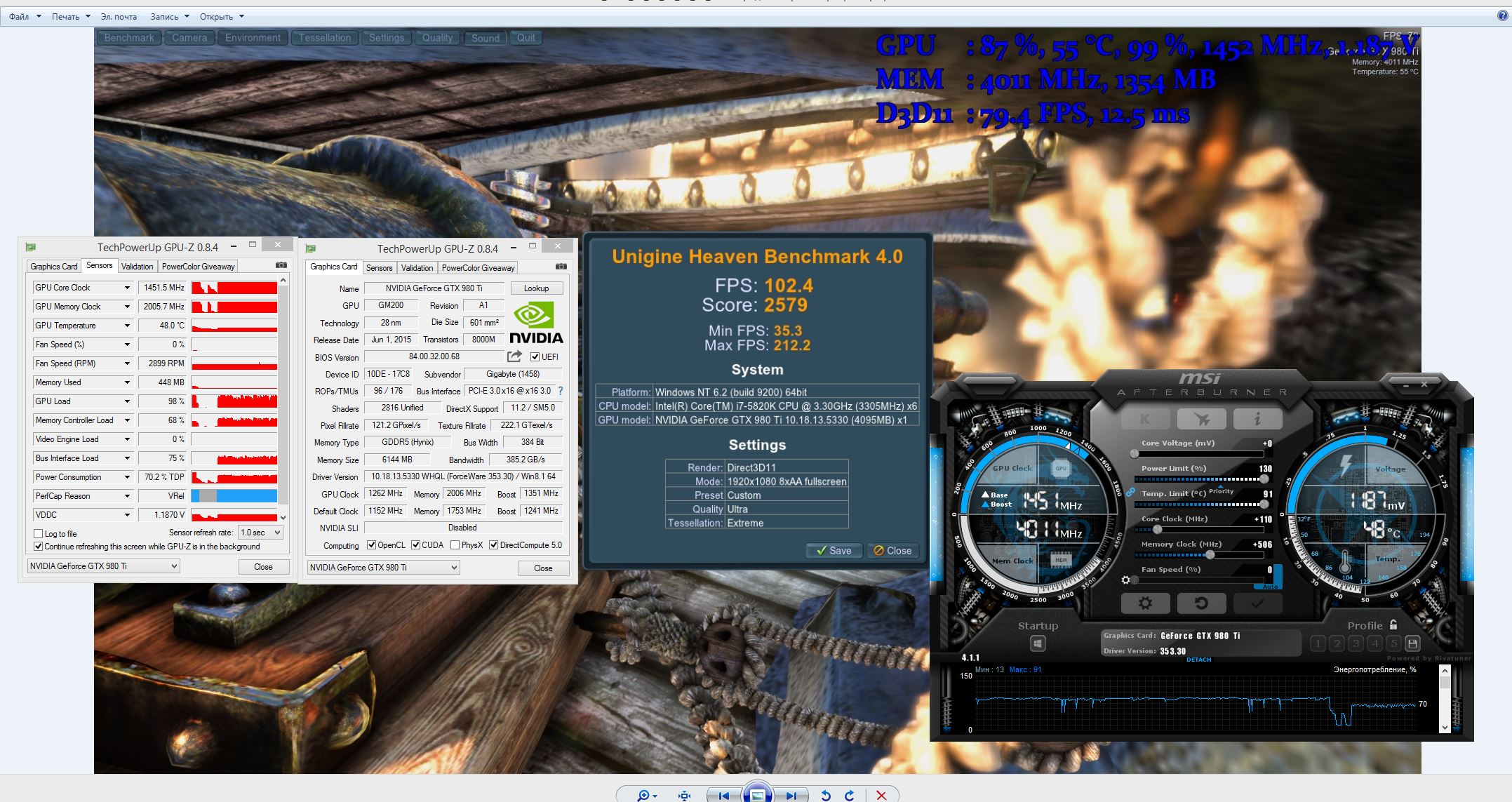Screen dimensions: 1512x802
Task: Click Save in Heaven Benchmark results
Action: click(x=834, y=551)
